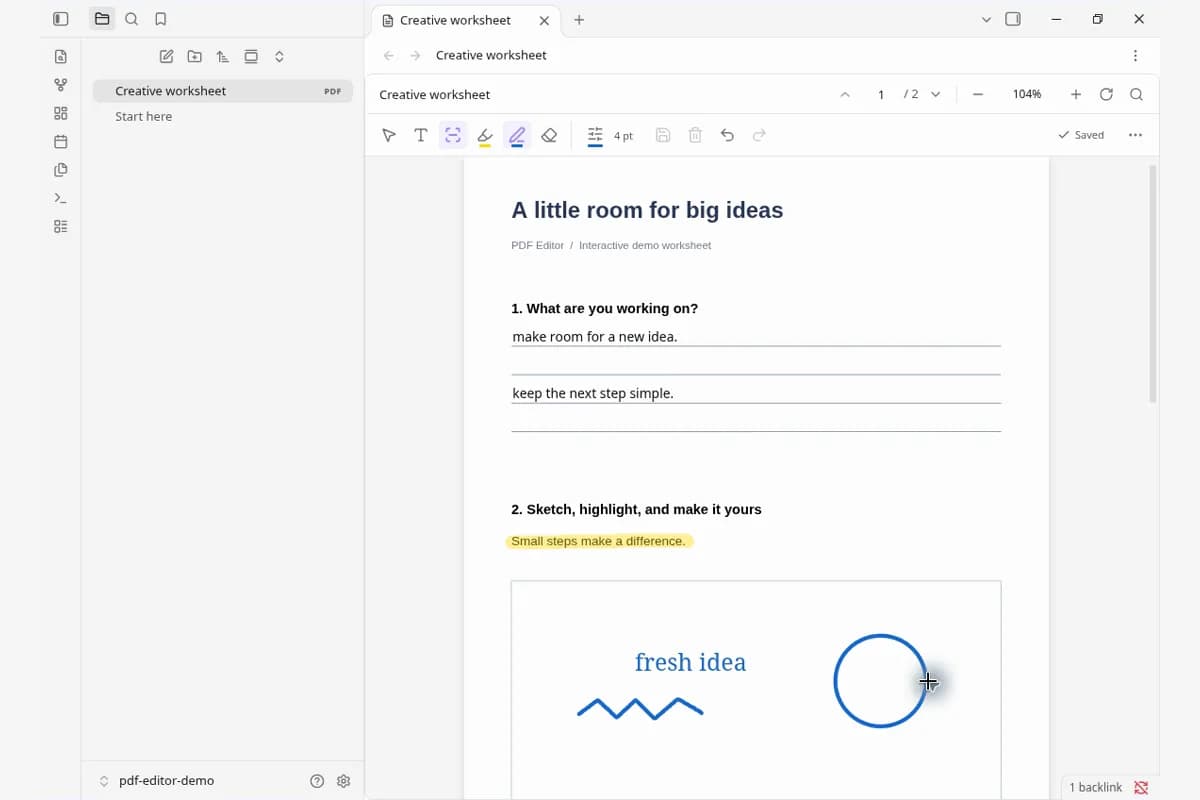Click the sync disabled status icon

click(x=1141, y=787)
